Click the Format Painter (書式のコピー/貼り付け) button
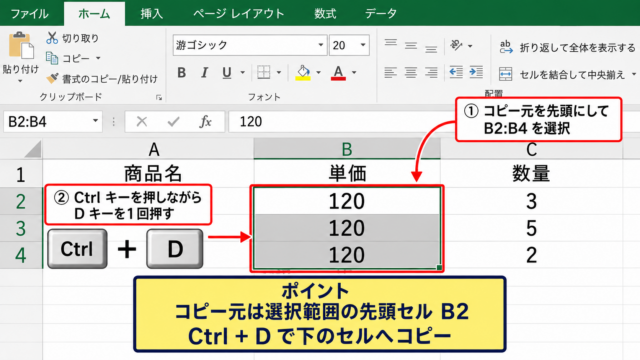This screenshot has width=640, height=360. 102,78
